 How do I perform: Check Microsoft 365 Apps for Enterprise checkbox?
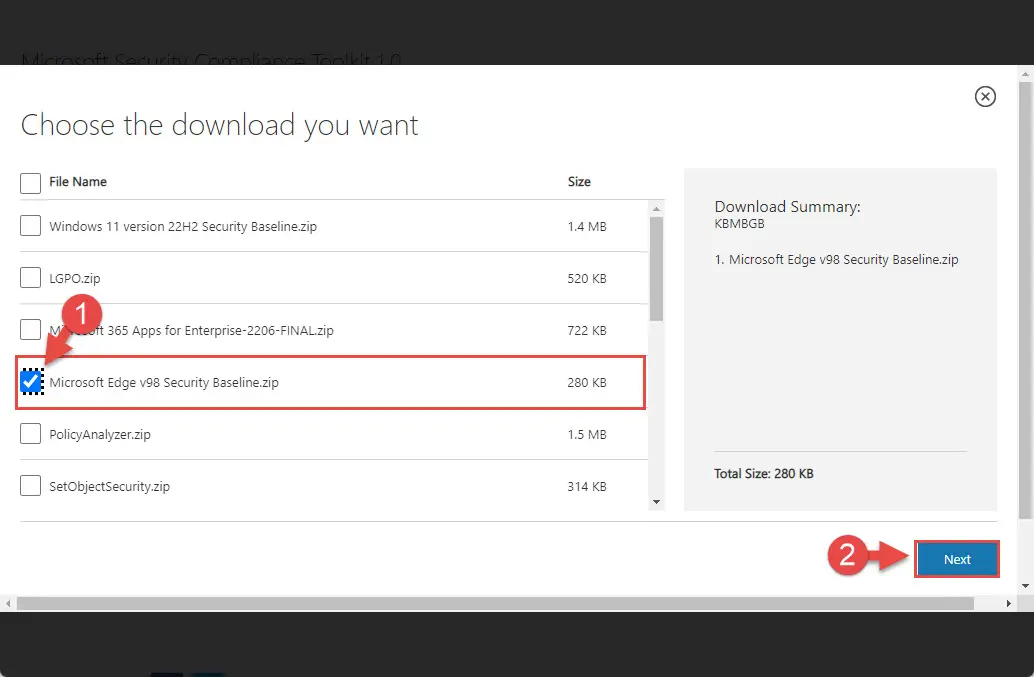(30, 329)
